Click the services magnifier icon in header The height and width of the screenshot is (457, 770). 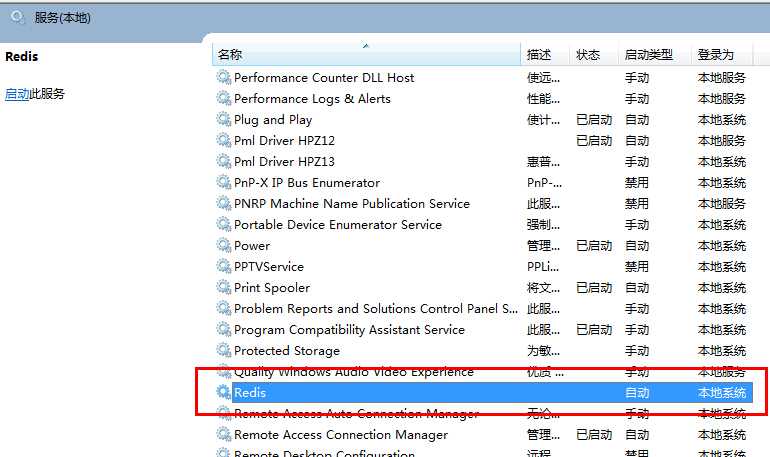point(18,18)
